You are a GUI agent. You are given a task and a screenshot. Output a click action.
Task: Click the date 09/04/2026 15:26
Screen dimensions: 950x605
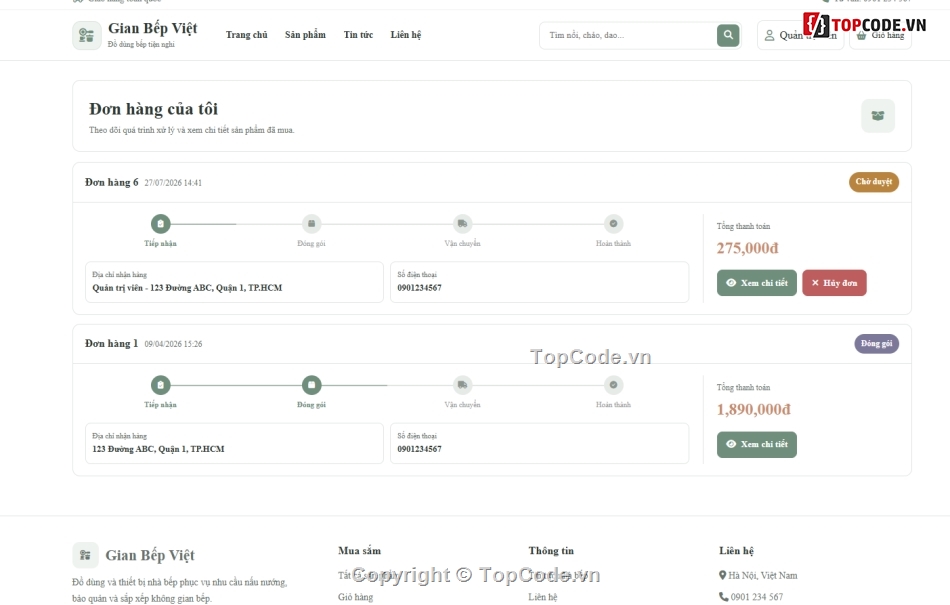(x=173, y=344)
